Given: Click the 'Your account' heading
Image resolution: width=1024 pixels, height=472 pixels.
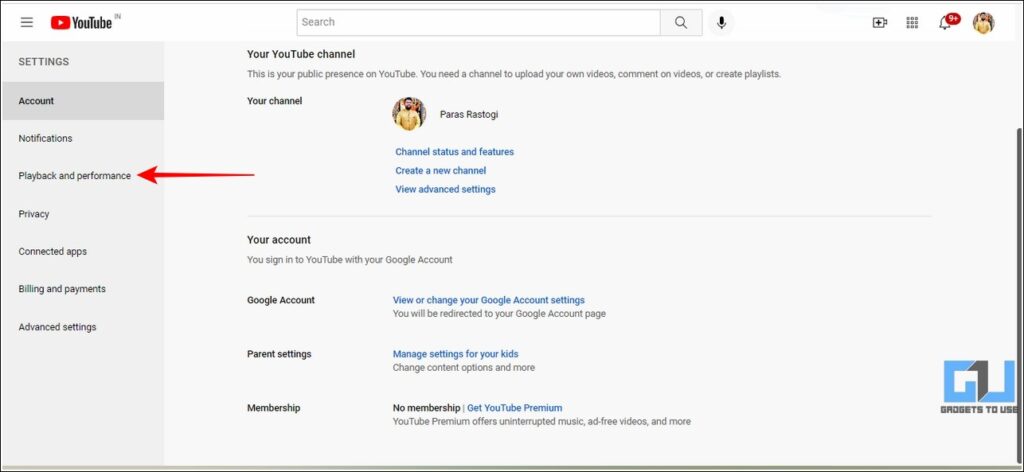Looking at the screenshot, I should click(279, 240).
